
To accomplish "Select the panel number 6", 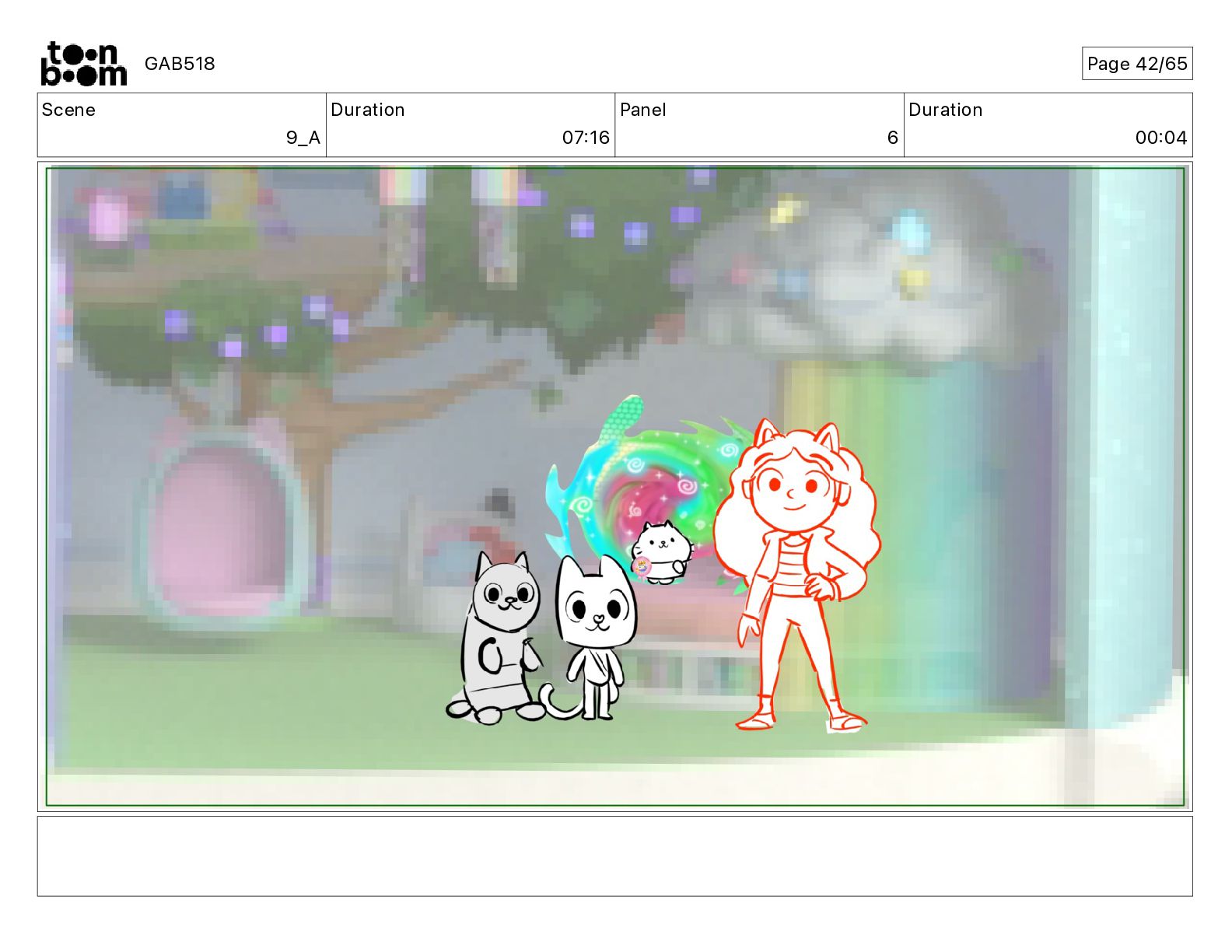I will pos(893,138).
